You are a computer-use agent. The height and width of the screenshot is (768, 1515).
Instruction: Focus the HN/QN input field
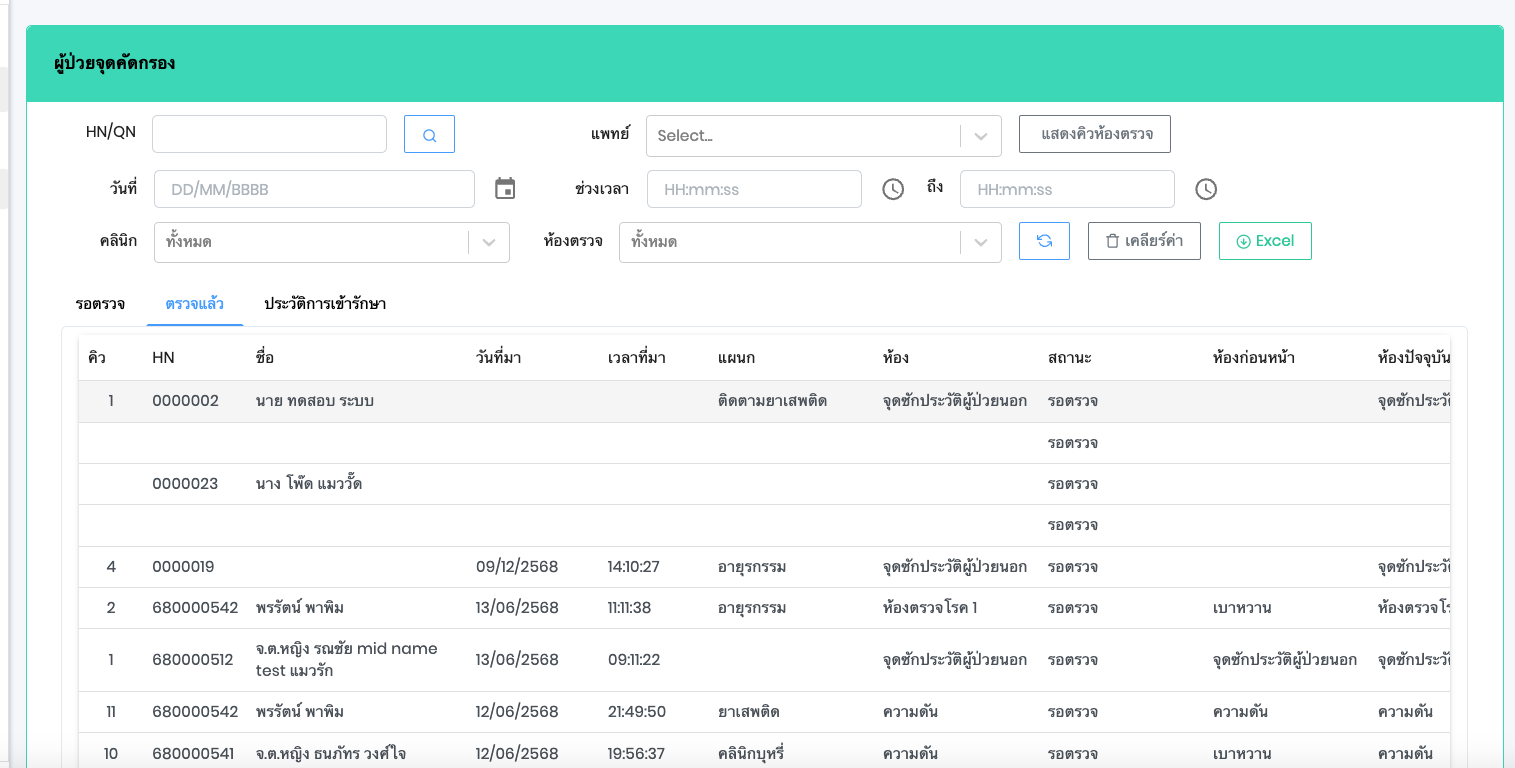pyautogui.click(x=269, y=134)
